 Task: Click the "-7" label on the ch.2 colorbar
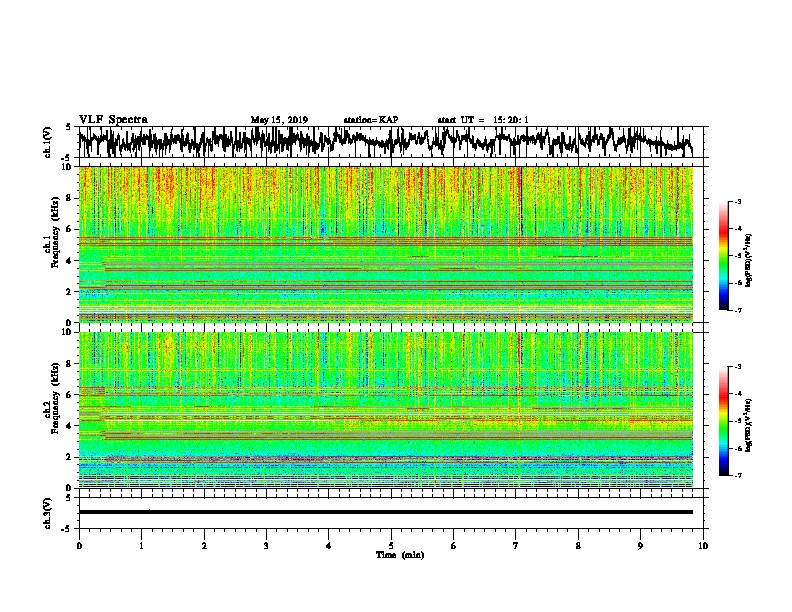[x=737, y=475]
